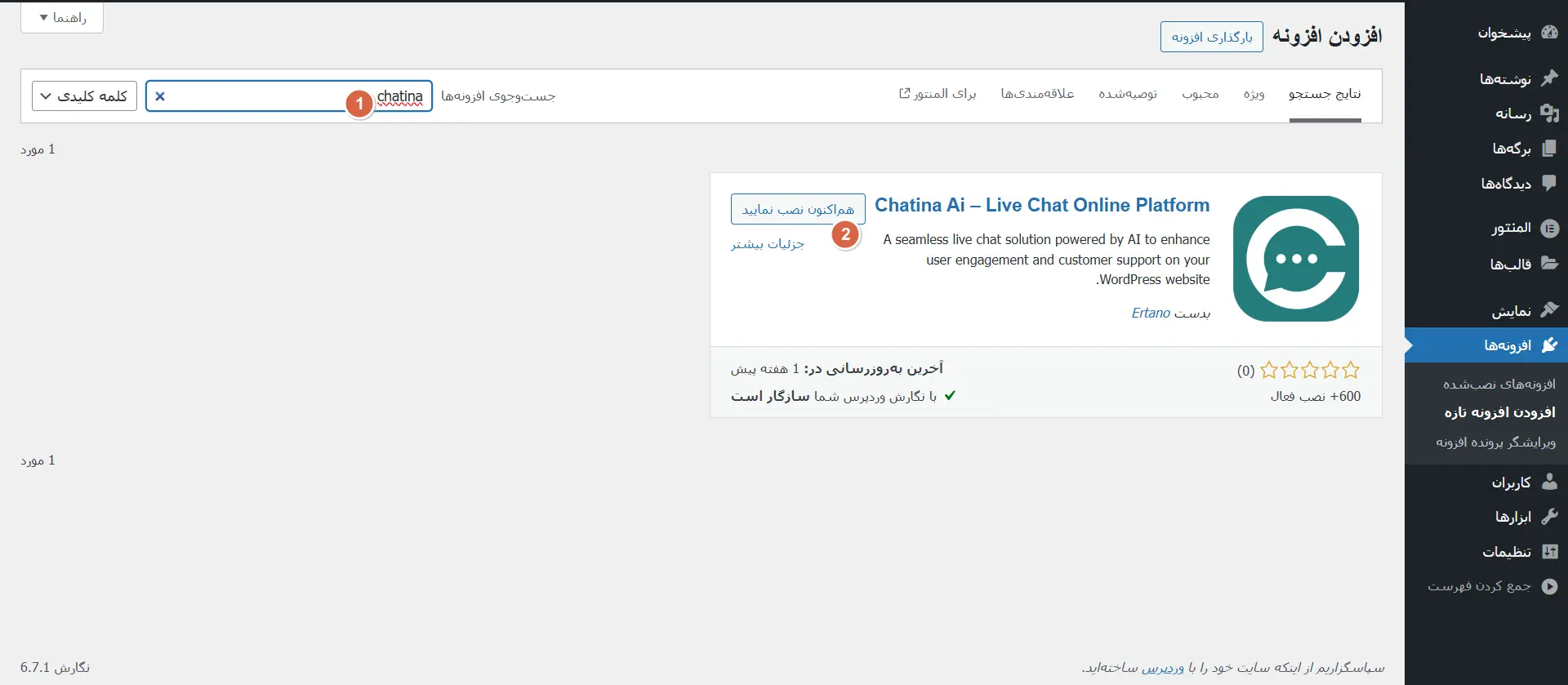Click the کاربران user icon
This screenshot has height=685, width=1568.
[1549, 482]
